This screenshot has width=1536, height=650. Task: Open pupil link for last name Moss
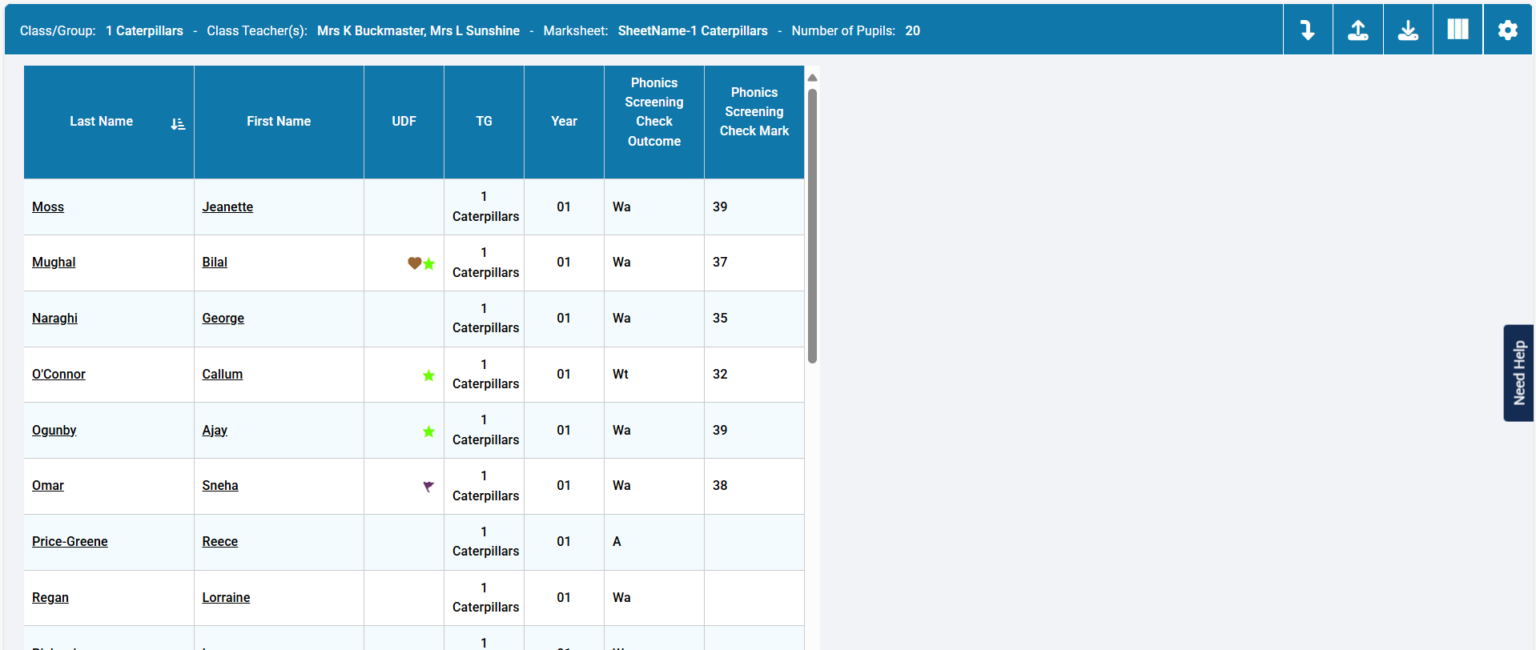tap(48, 207)
